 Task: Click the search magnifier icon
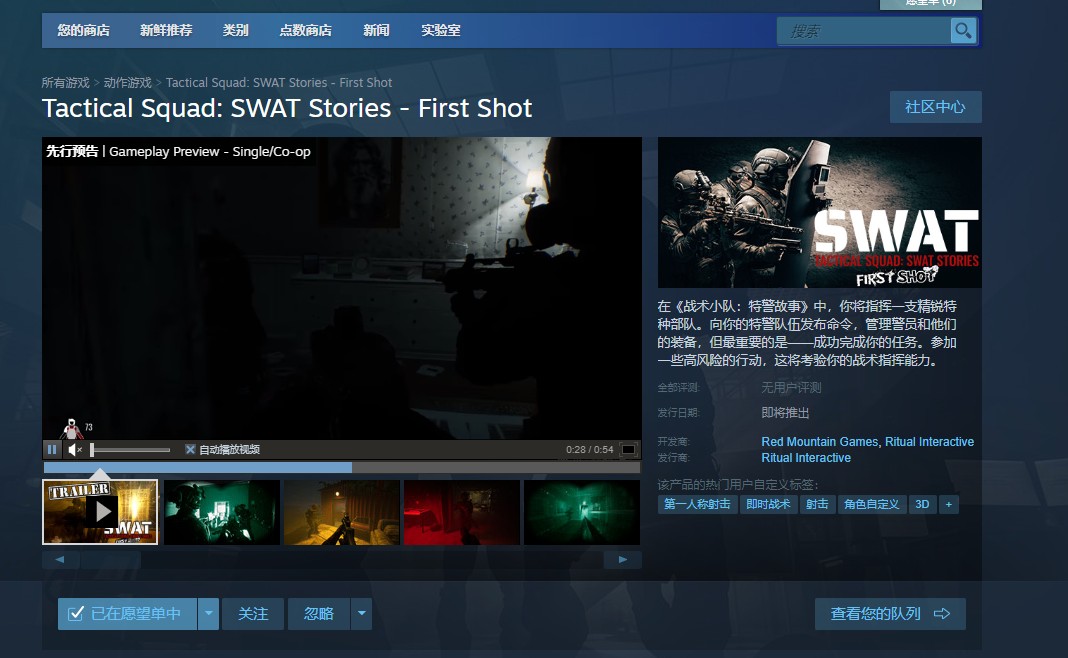tap(963, 31)
